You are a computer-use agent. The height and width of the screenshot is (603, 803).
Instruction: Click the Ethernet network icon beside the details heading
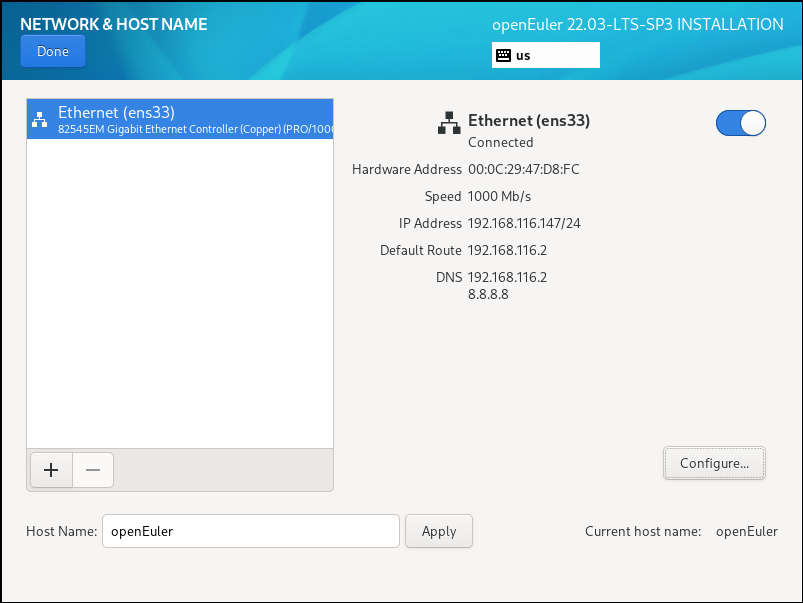tap(449, 123)
